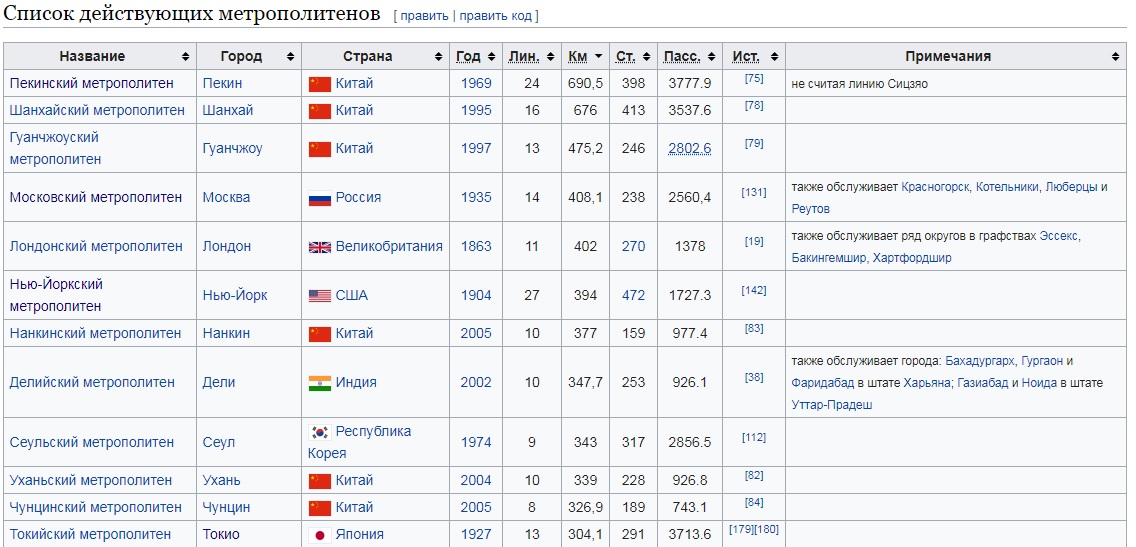
Task: Sort by the Км column header
Action: [585, 57]
